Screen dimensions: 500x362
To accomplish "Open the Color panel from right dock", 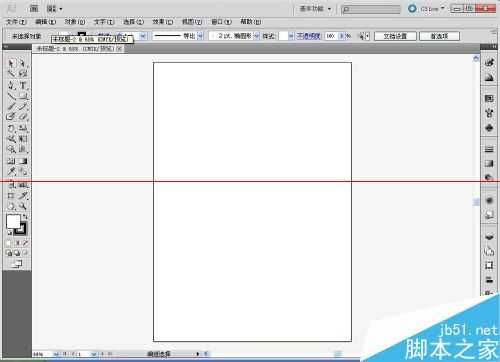I will tap(489, 62).
